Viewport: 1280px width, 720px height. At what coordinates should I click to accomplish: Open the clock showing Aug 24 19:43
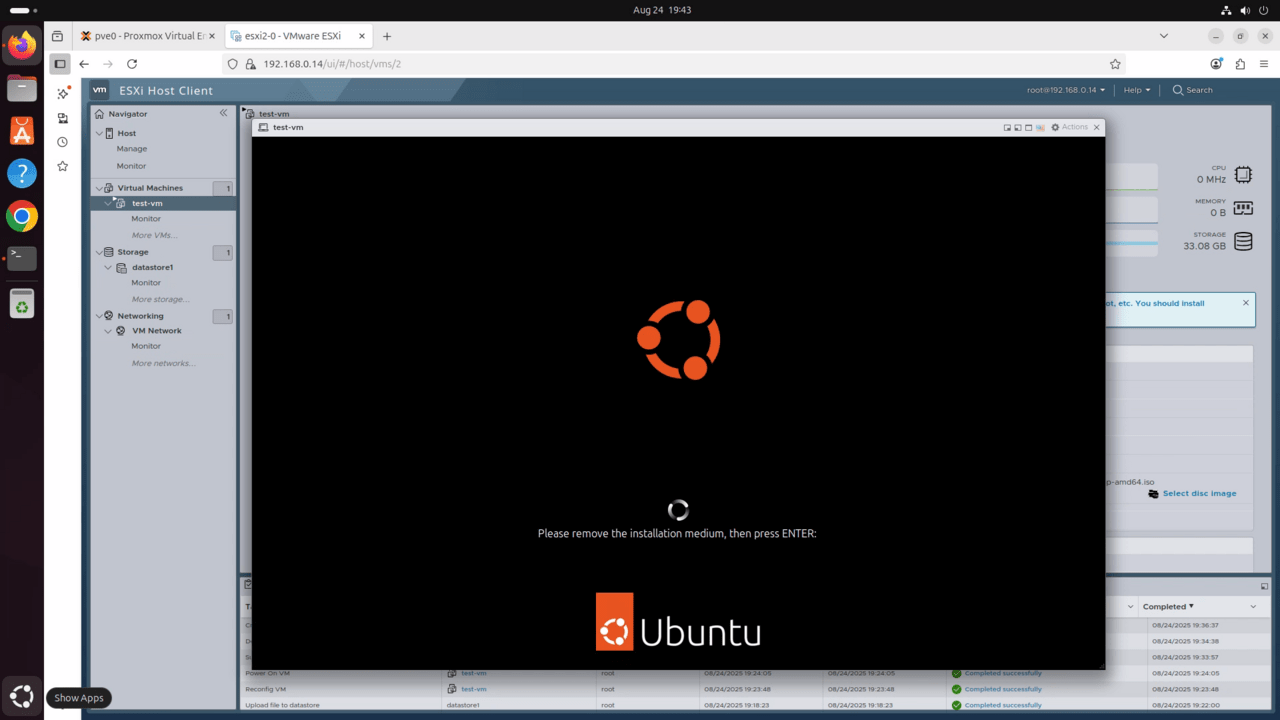pos(662,9)
